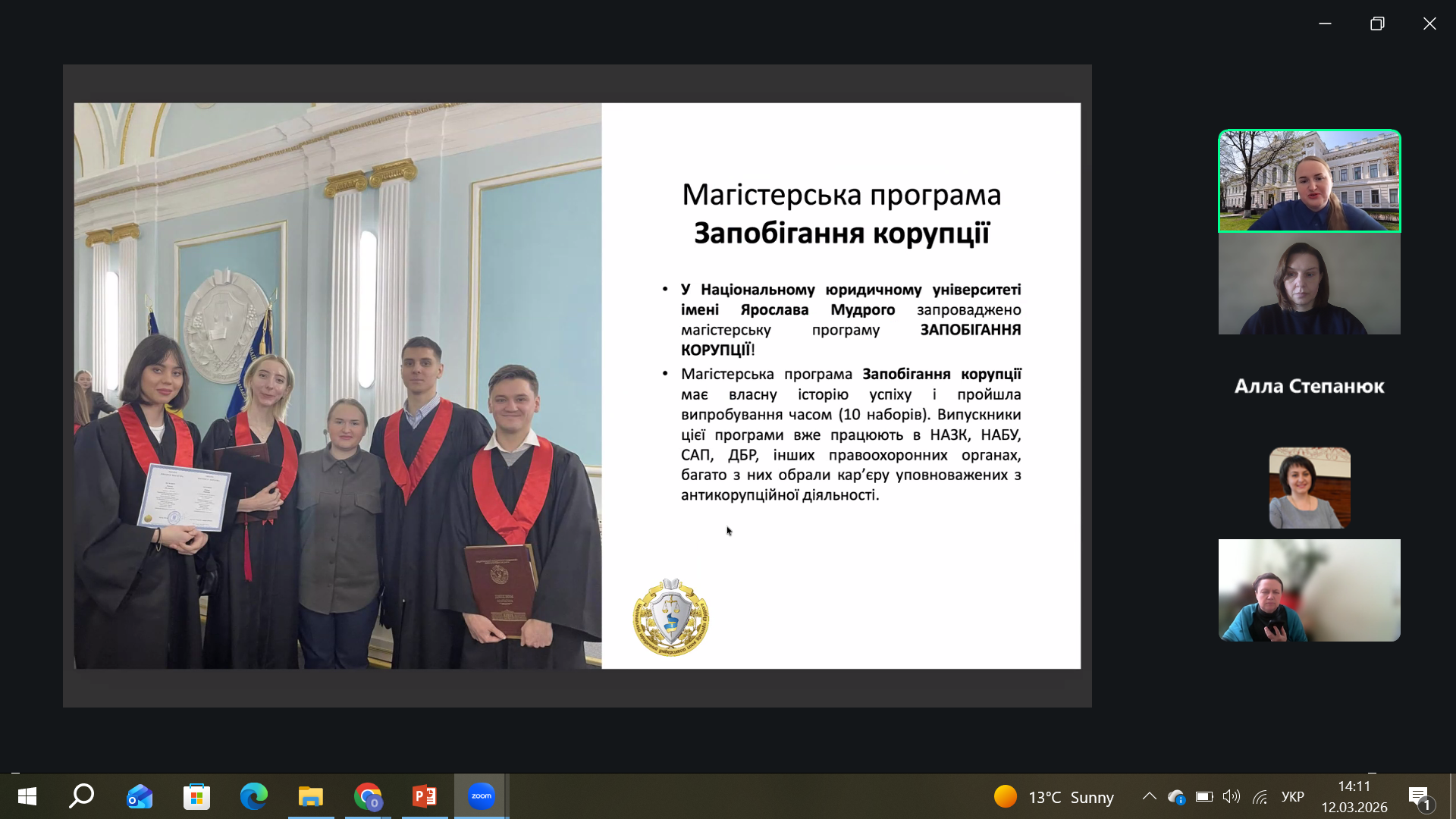Select the active speaker video with green border
1456x819 pixels.
coord(1309,180)
